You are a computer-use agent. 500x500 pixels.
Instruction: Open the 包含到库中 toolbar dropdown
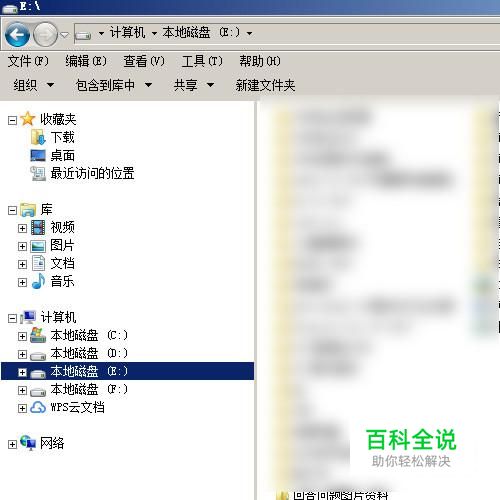(114, 85)
